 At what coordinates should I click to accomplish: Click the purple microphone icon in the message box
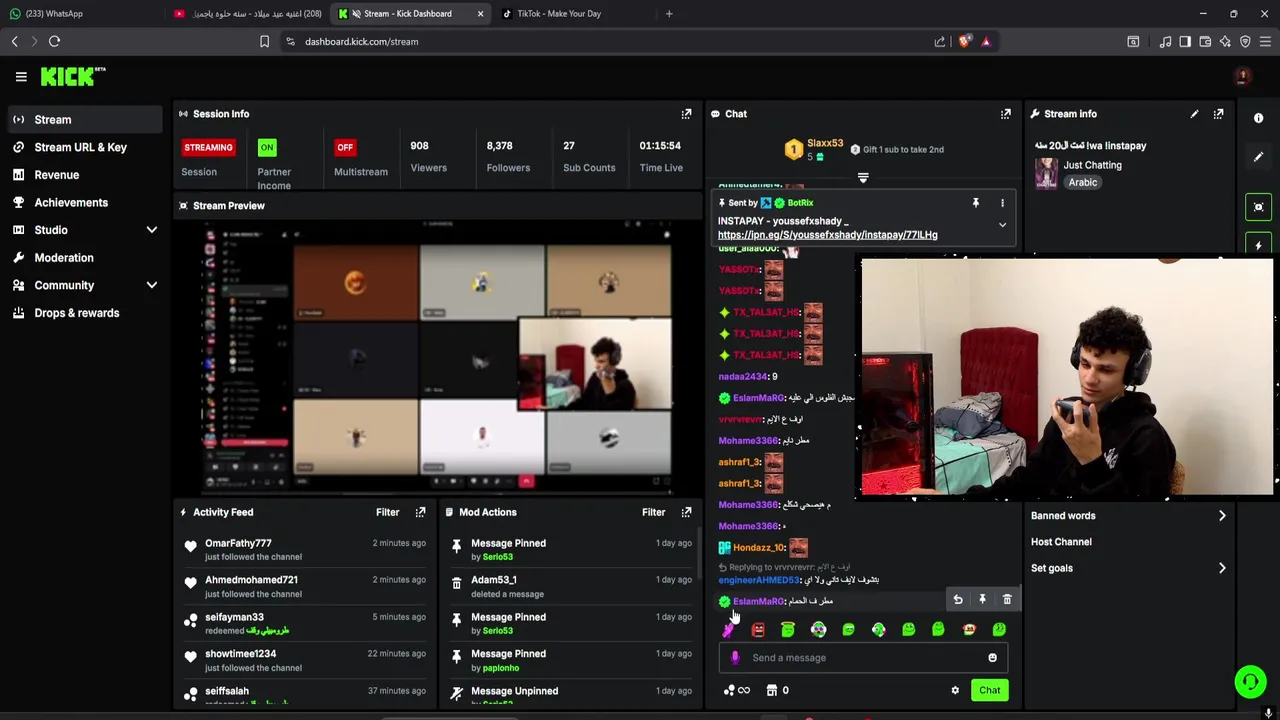735,658
